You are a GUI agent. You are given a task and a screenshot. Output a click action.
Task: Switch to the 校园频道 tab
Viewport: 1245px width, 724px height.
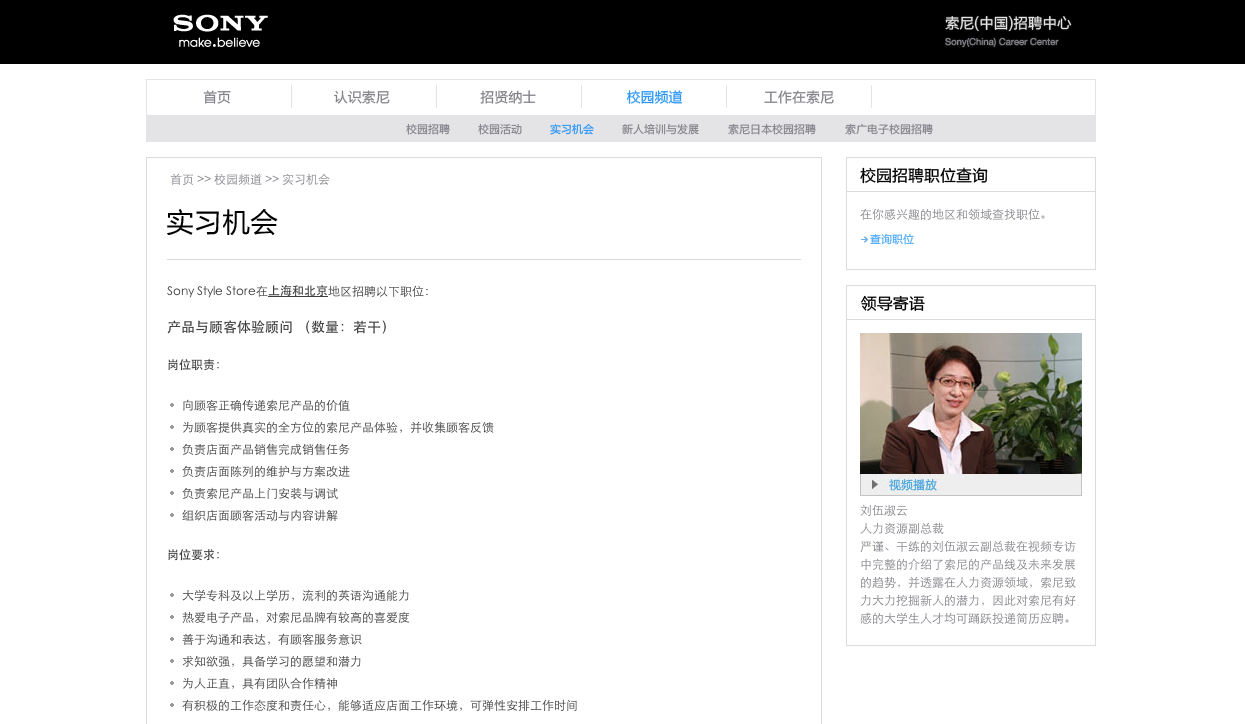(654, 97)
